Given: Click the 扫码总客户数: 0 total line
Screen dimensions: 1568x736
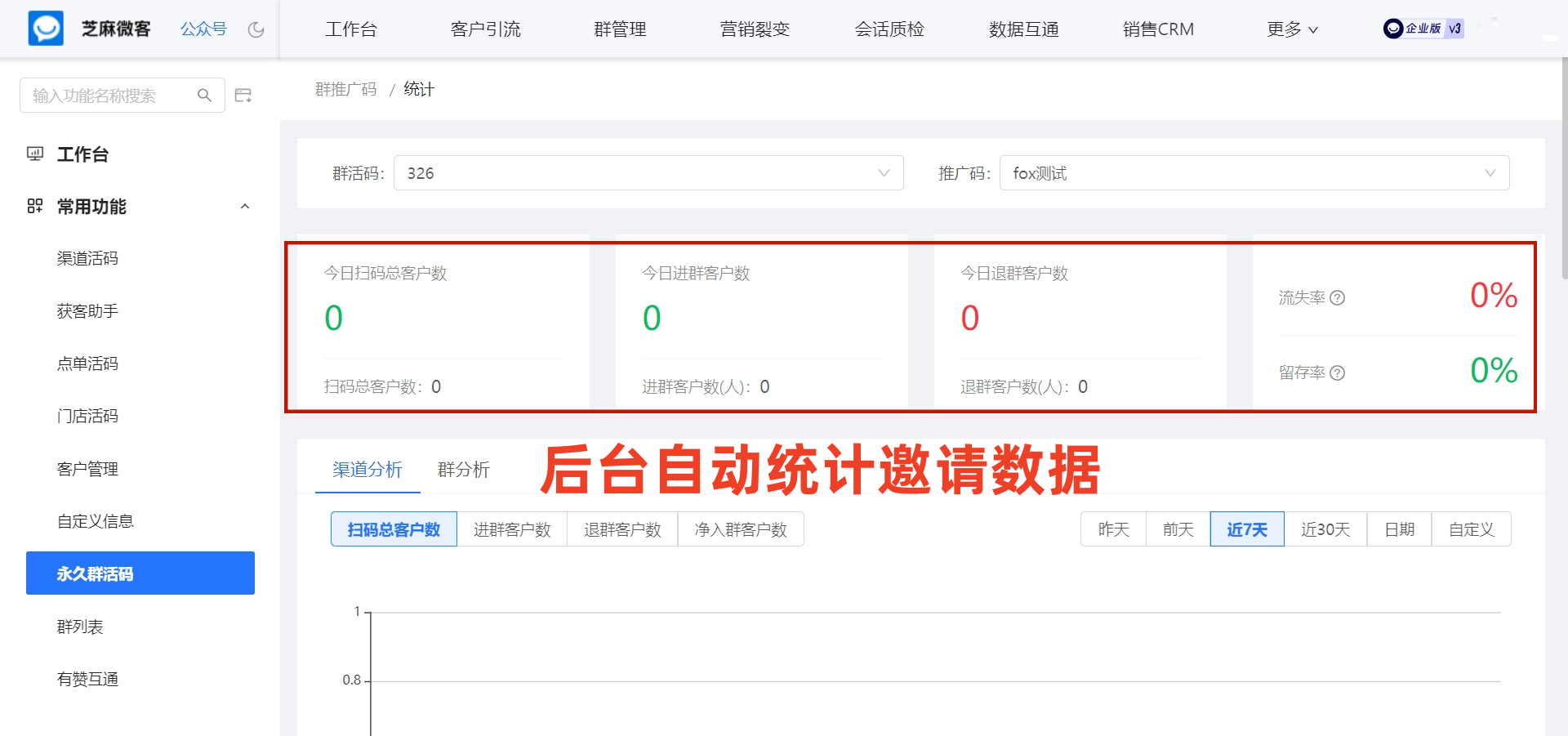Looking at the screenshot, I should pos(382,386).
